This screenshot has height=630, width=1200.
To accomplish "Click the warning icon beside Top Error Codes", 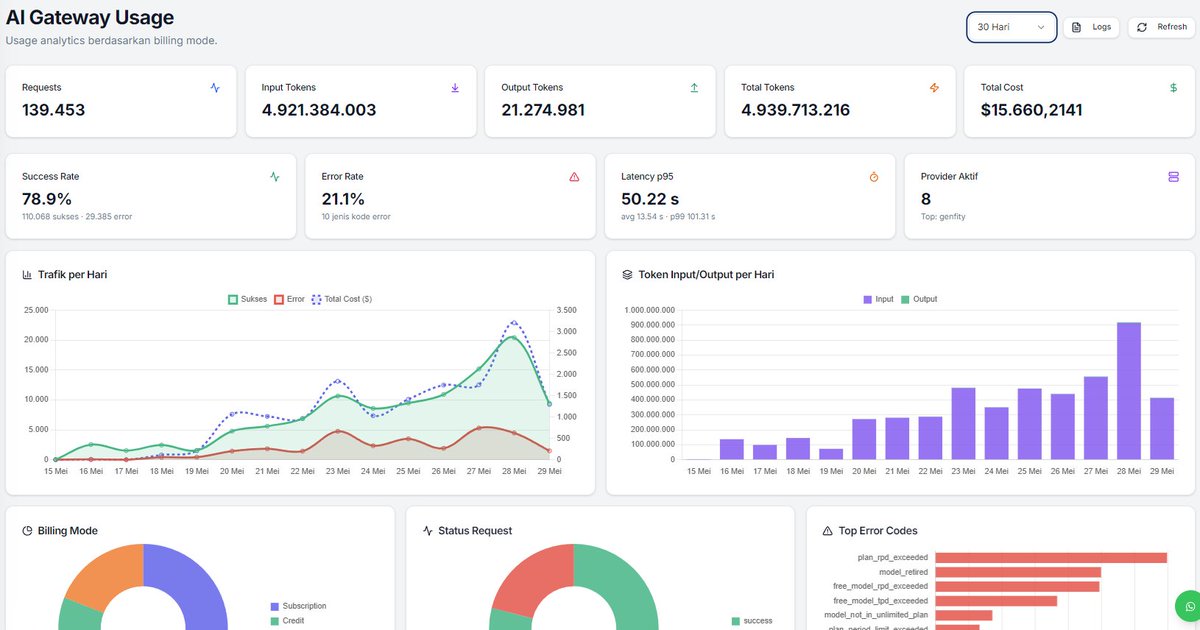I will [828, 531].
